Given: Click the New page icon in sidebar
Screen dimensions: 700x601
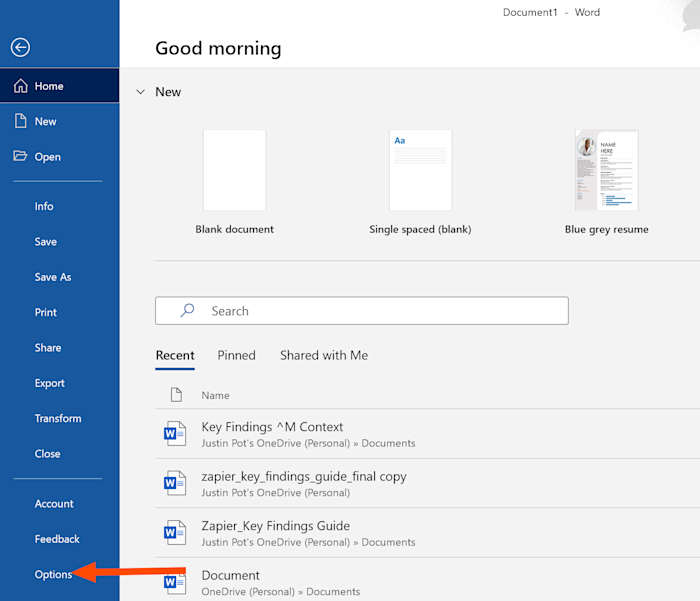Looking at the screenshot, I should [21, 121].
